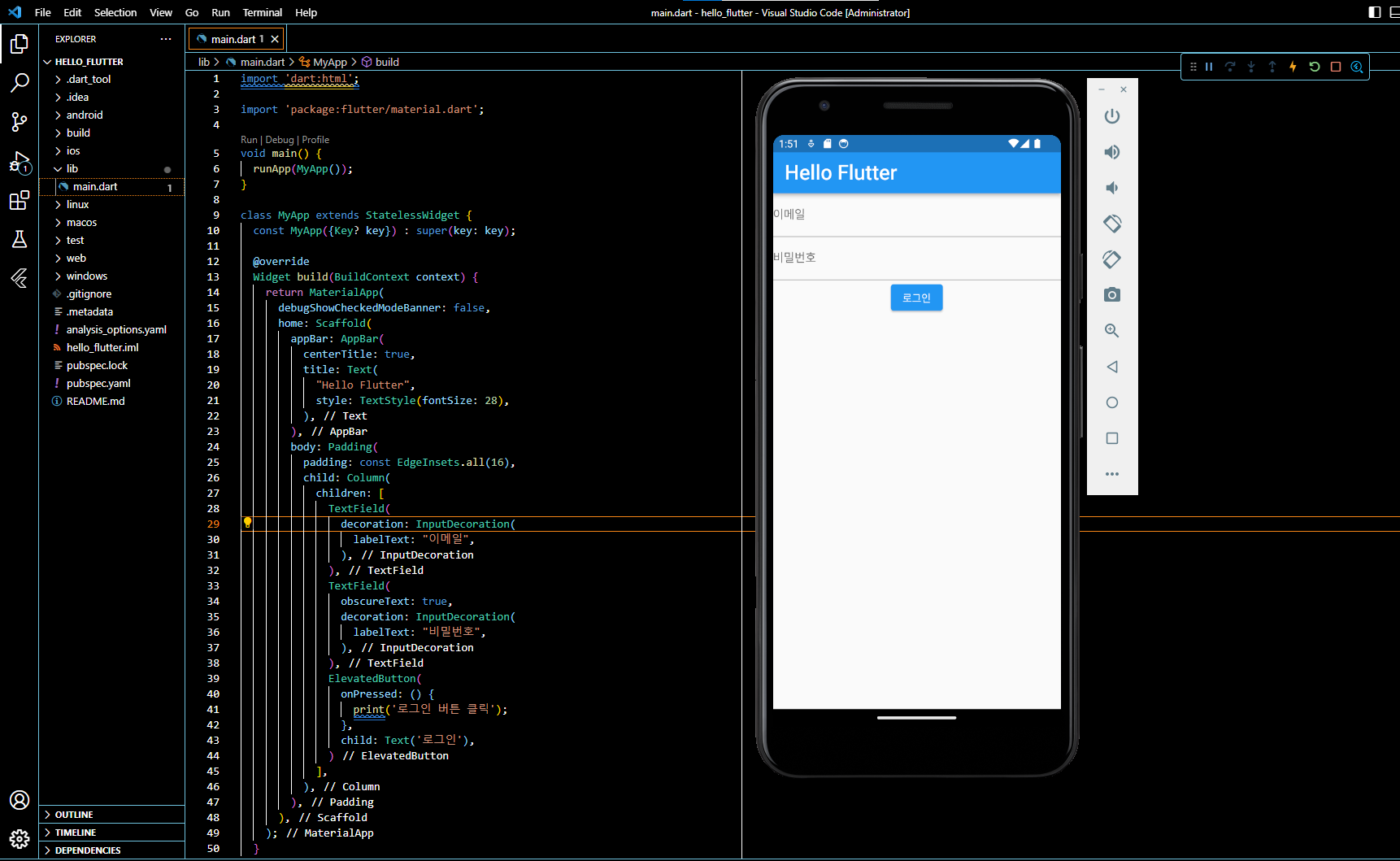The height and width of the screenshot is (861, 1400).
Task: Take emulator screenshot with camera icon
Action: 1112,295
